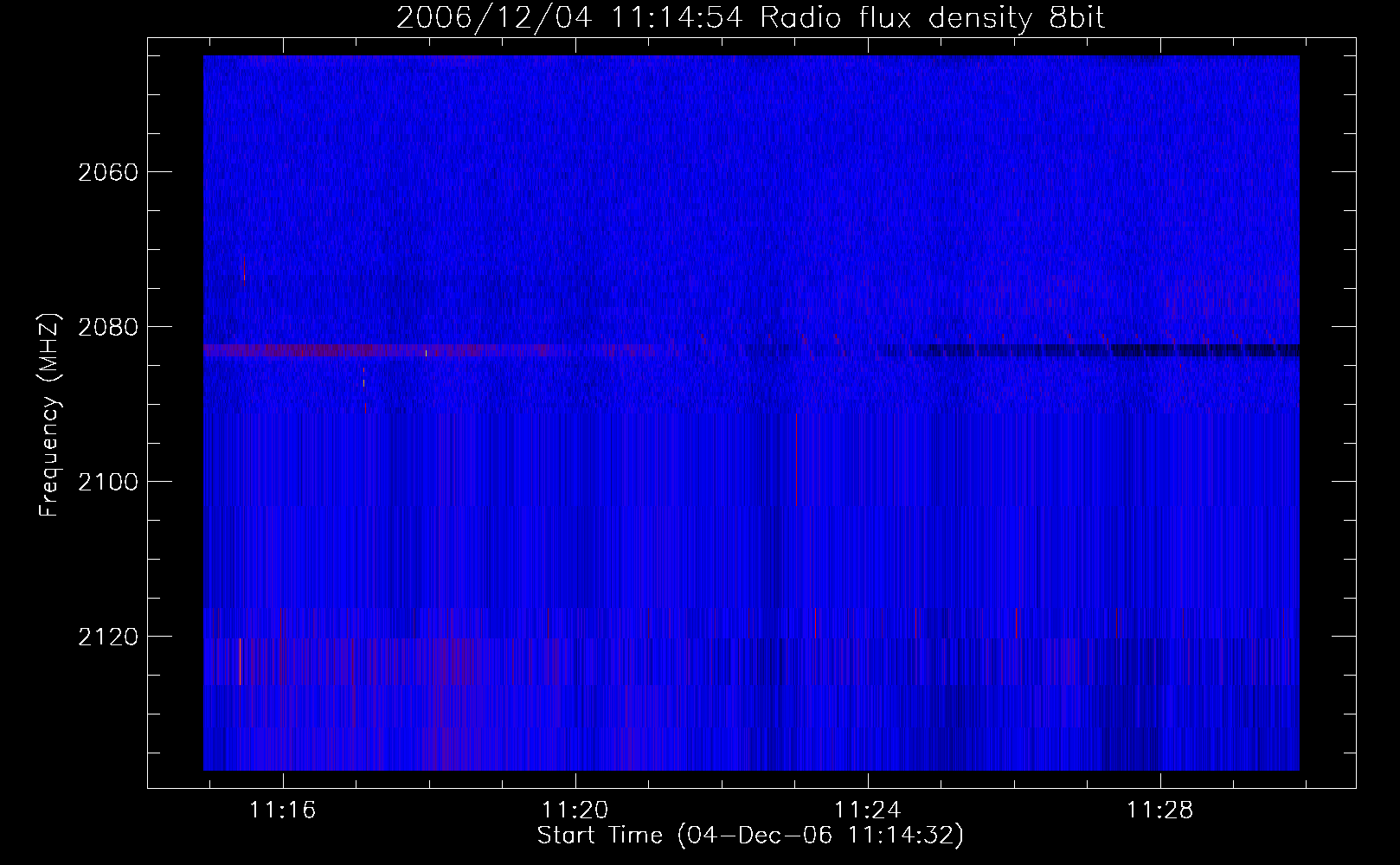Click the Frequency (MHZ) axis label
1400x865 pixels.
50,415
